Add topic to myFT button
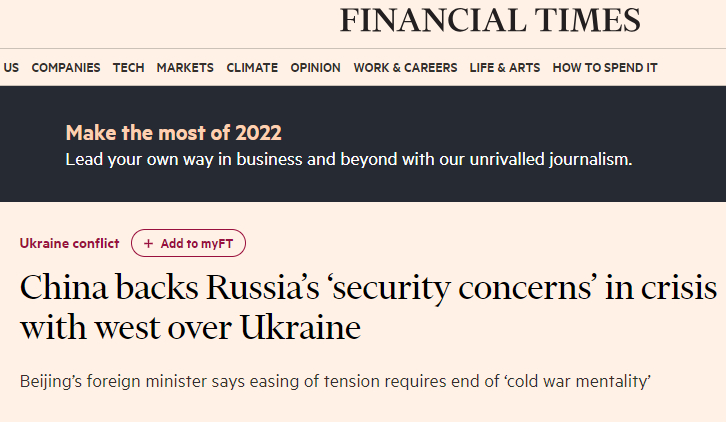The height and width of the screenshot is (422, 726). [188, 243]
